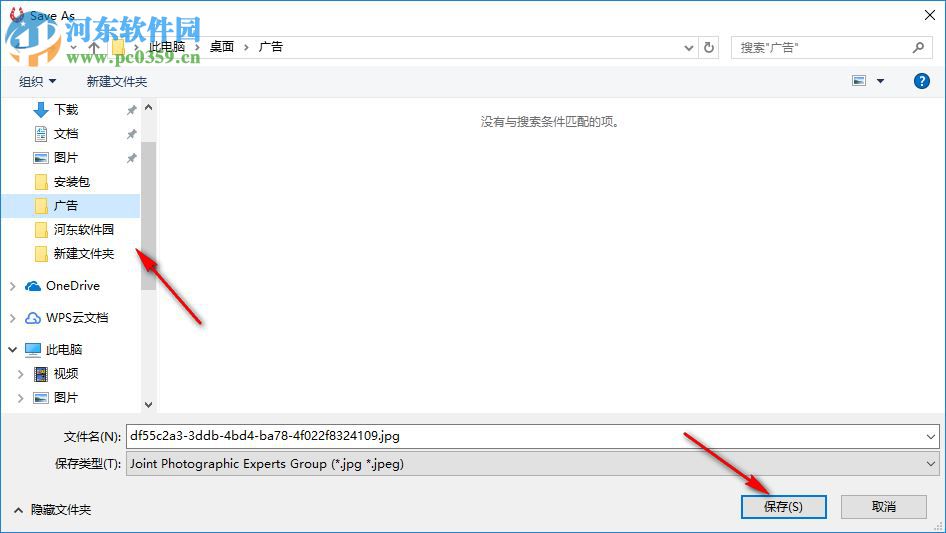Viewport: 946px width, 533px height.
Task: Open 视频 under 此电脑
Action: coord(66,374)
